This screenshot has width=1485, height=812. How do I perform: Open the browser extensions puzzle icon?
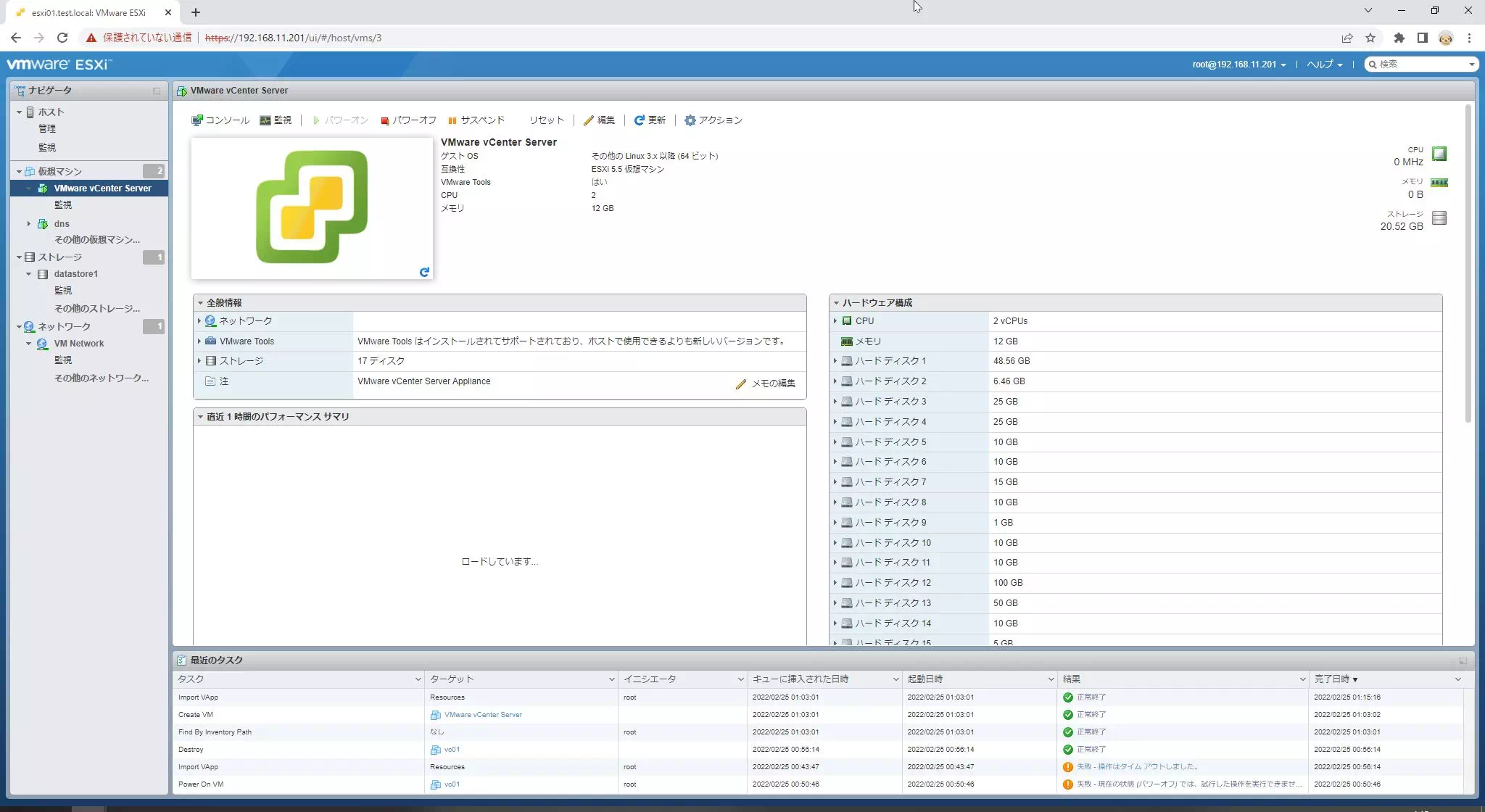coord(1399,38)
